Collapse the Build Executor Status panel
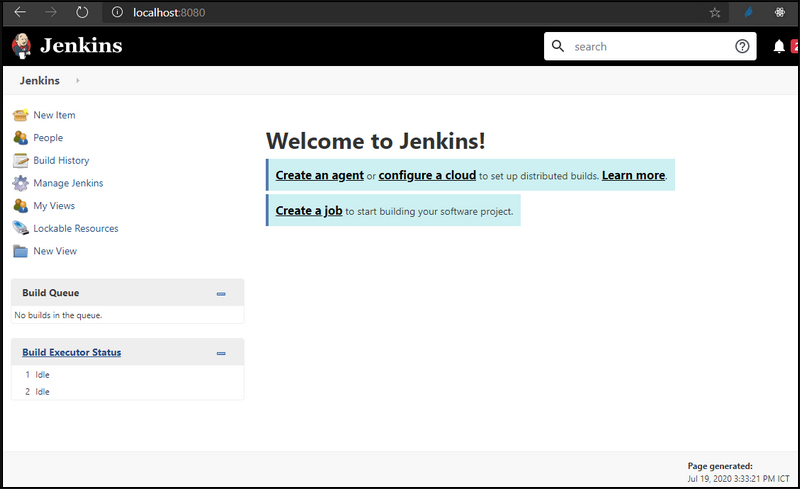 point(221,353)
